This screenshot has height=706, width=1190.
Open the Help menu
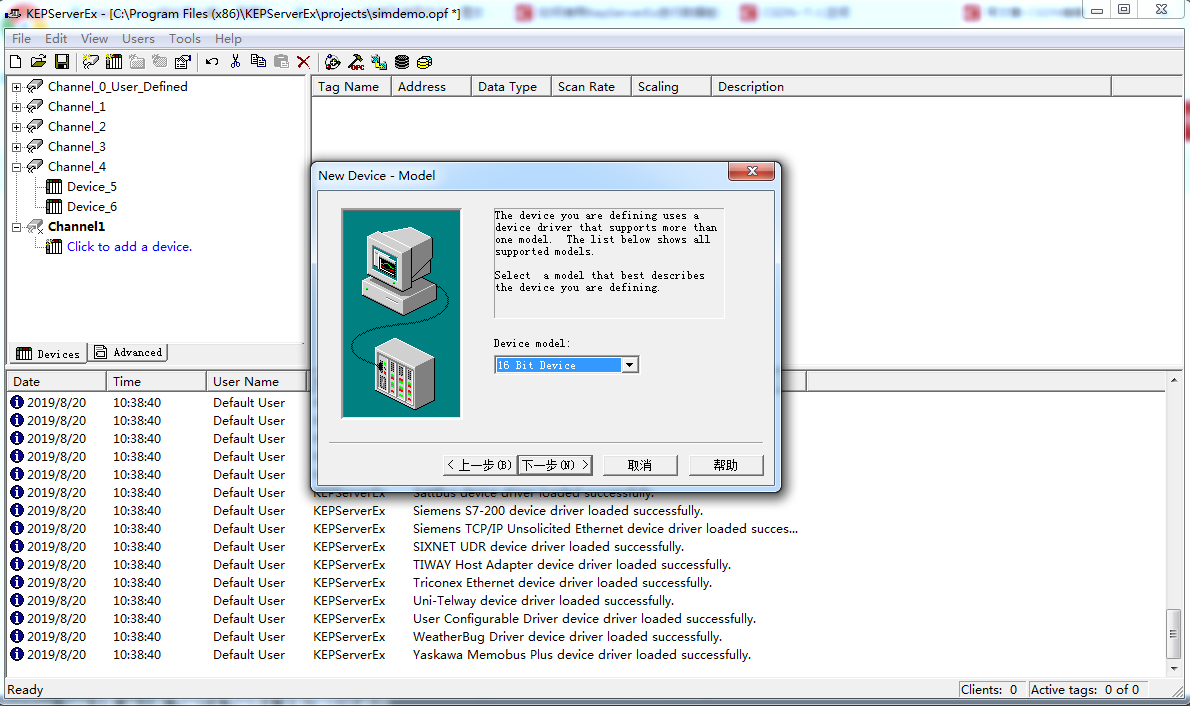tap(228, 39)
